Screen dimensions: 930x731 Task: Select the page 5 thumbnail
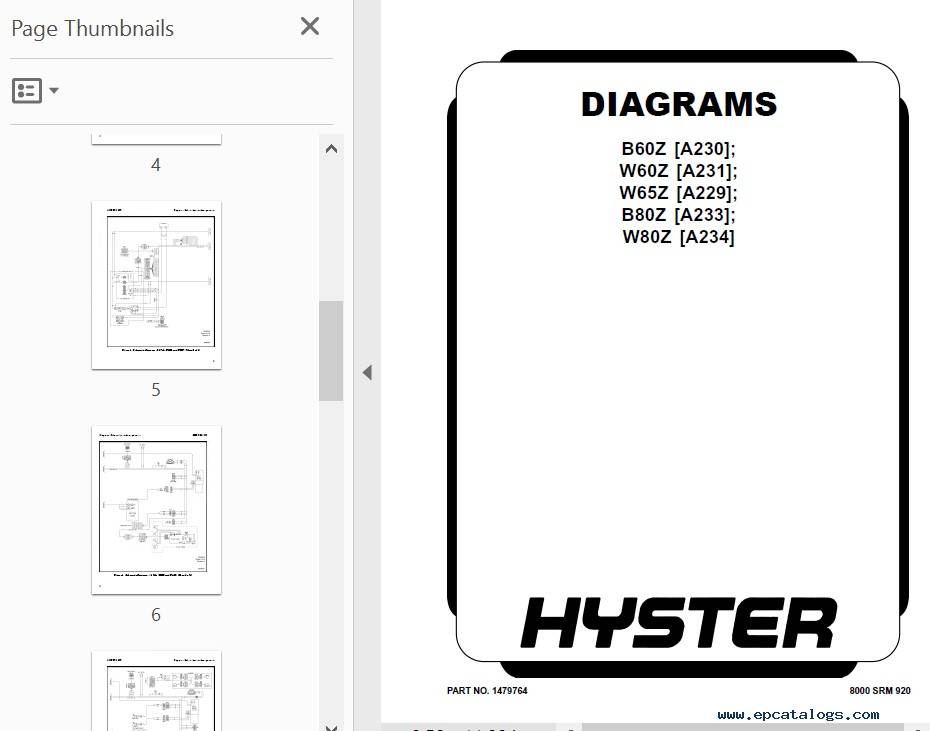pyautogui.click(x=157, y=285)
